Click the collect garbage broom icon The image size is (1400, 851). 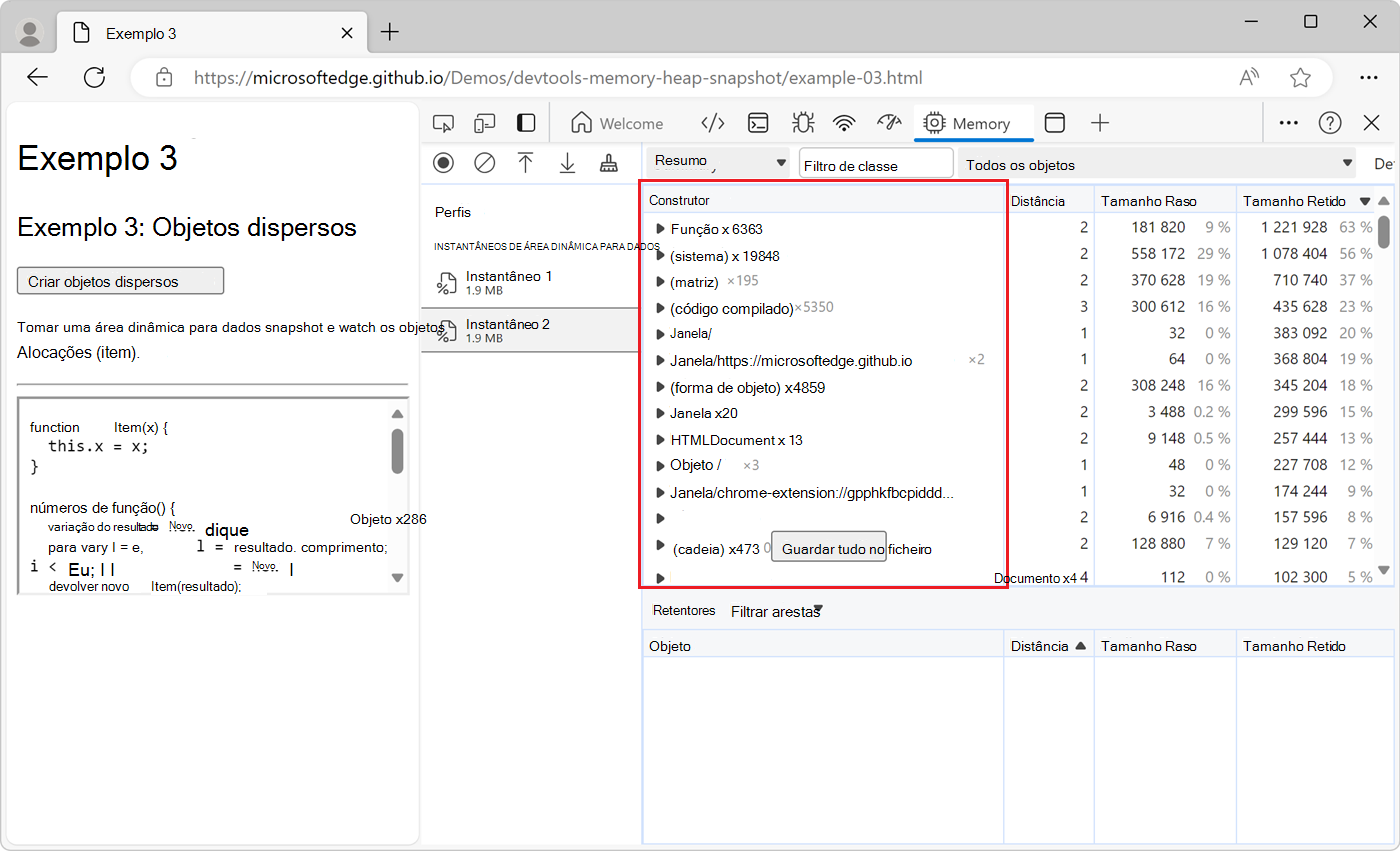point(608,163)
